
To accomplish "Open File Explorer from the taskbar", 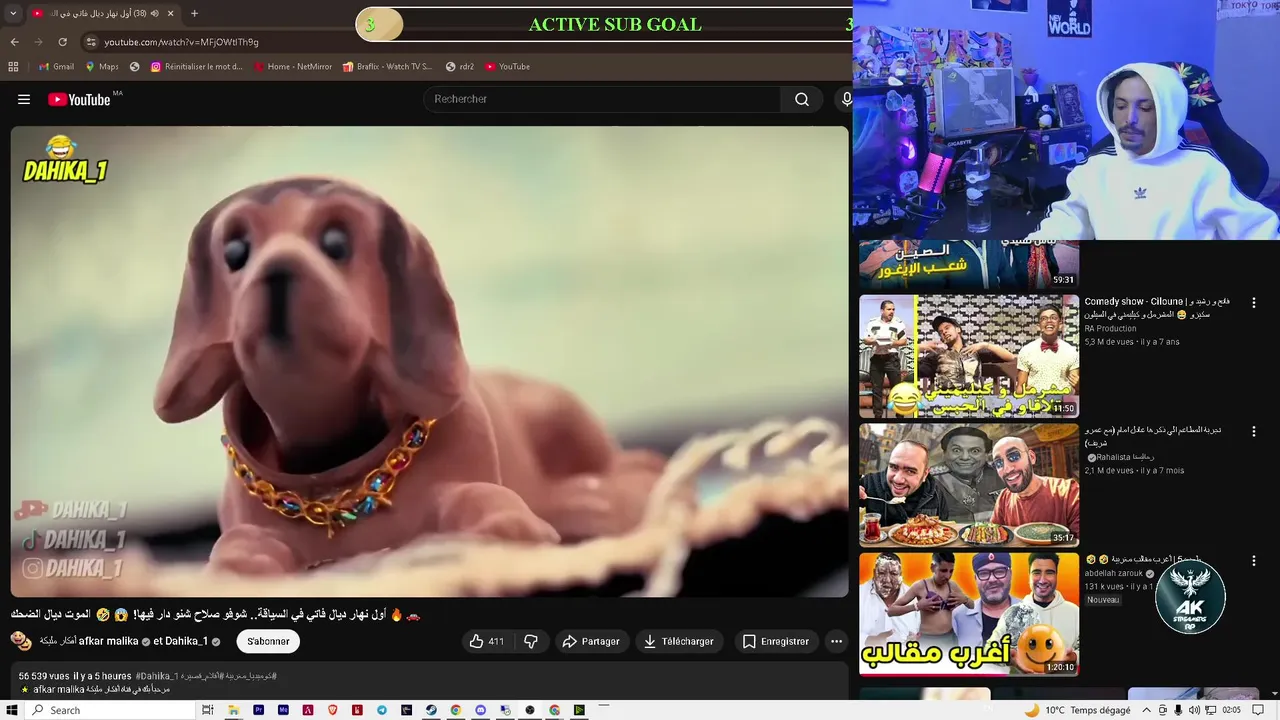I will pyautogui.click(x=233, y=710).
